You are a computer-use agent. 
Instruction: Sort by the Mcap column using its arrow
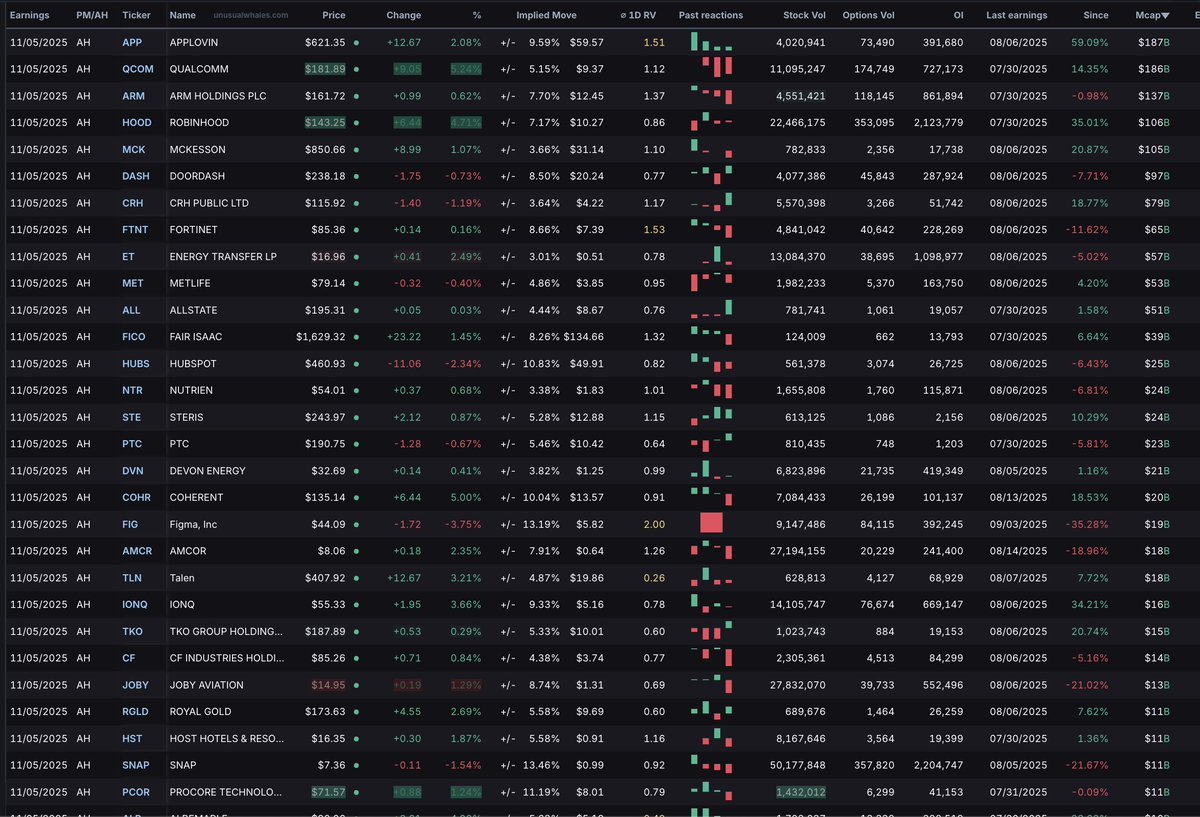point(1165,16)
